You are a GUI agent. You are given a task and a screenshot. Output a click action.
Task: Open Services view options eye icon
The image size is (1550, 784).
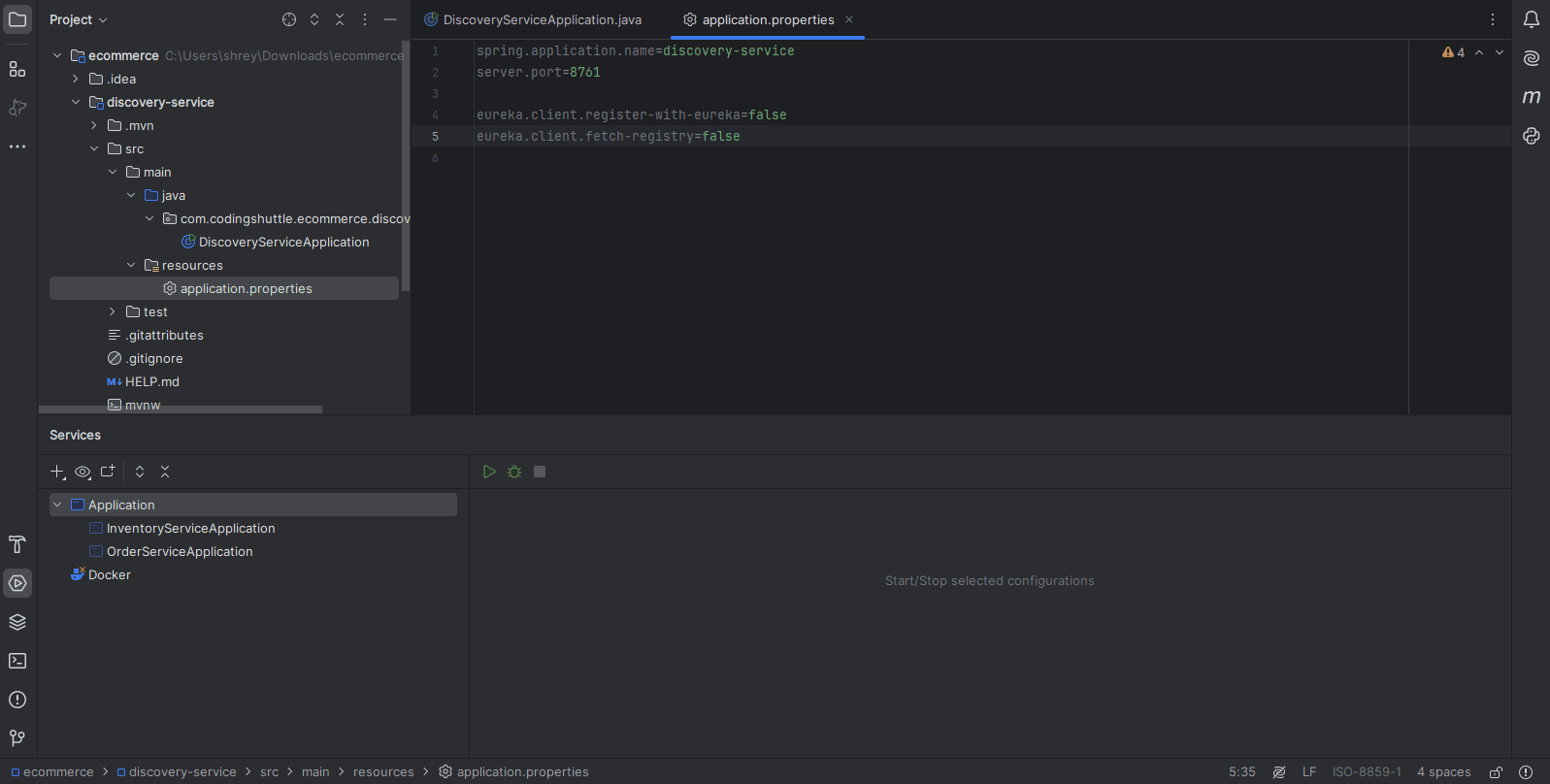point(82,472)
